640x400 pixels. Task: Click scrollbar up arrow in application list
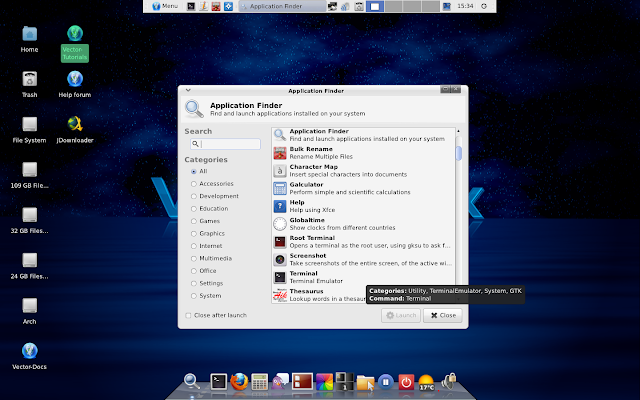pyautogui.click(x=458, y=131)
